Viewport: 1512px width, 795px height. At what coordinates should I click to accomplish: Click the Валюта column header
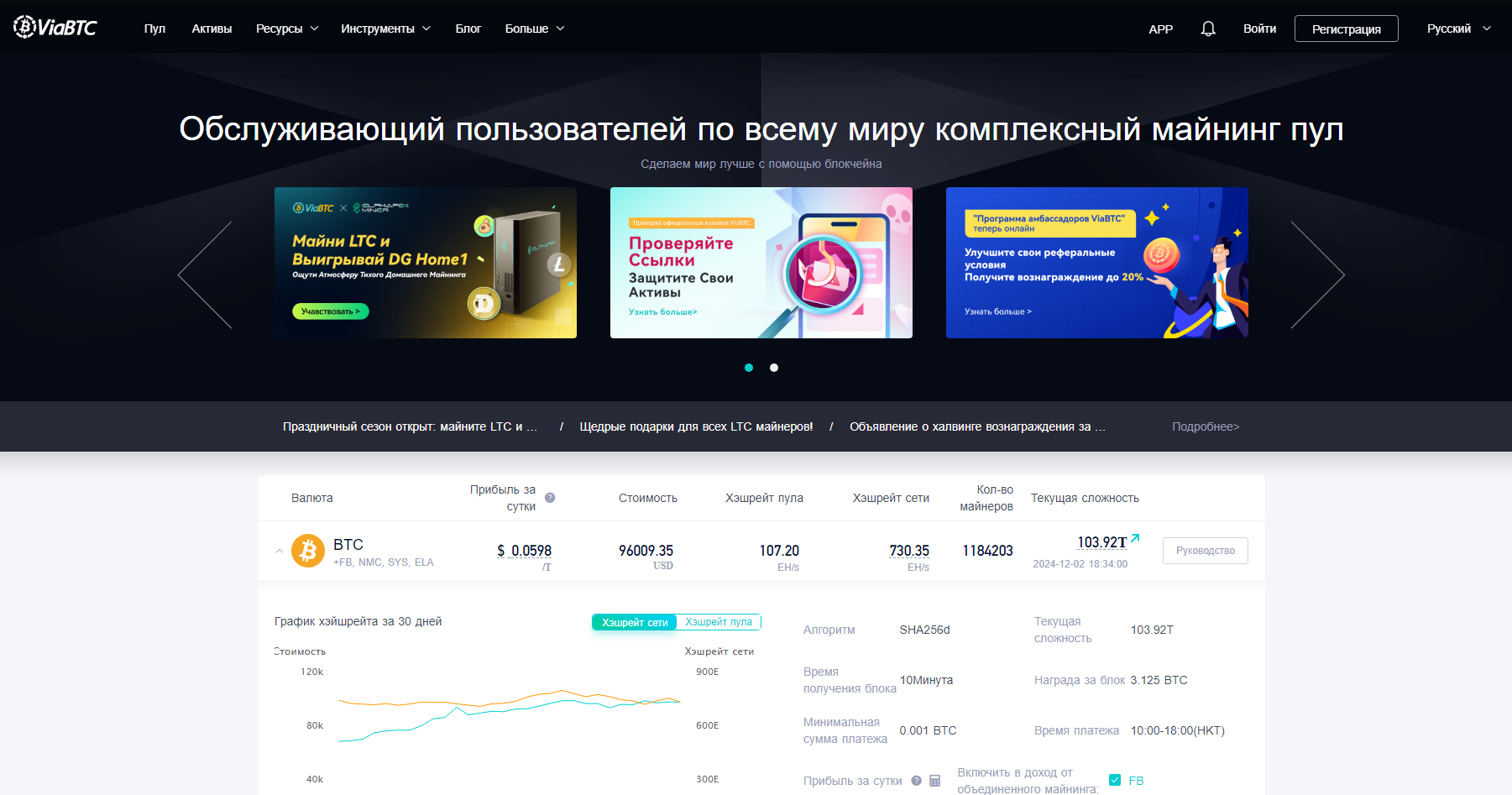pyautogui.click(x=312, y=498)
